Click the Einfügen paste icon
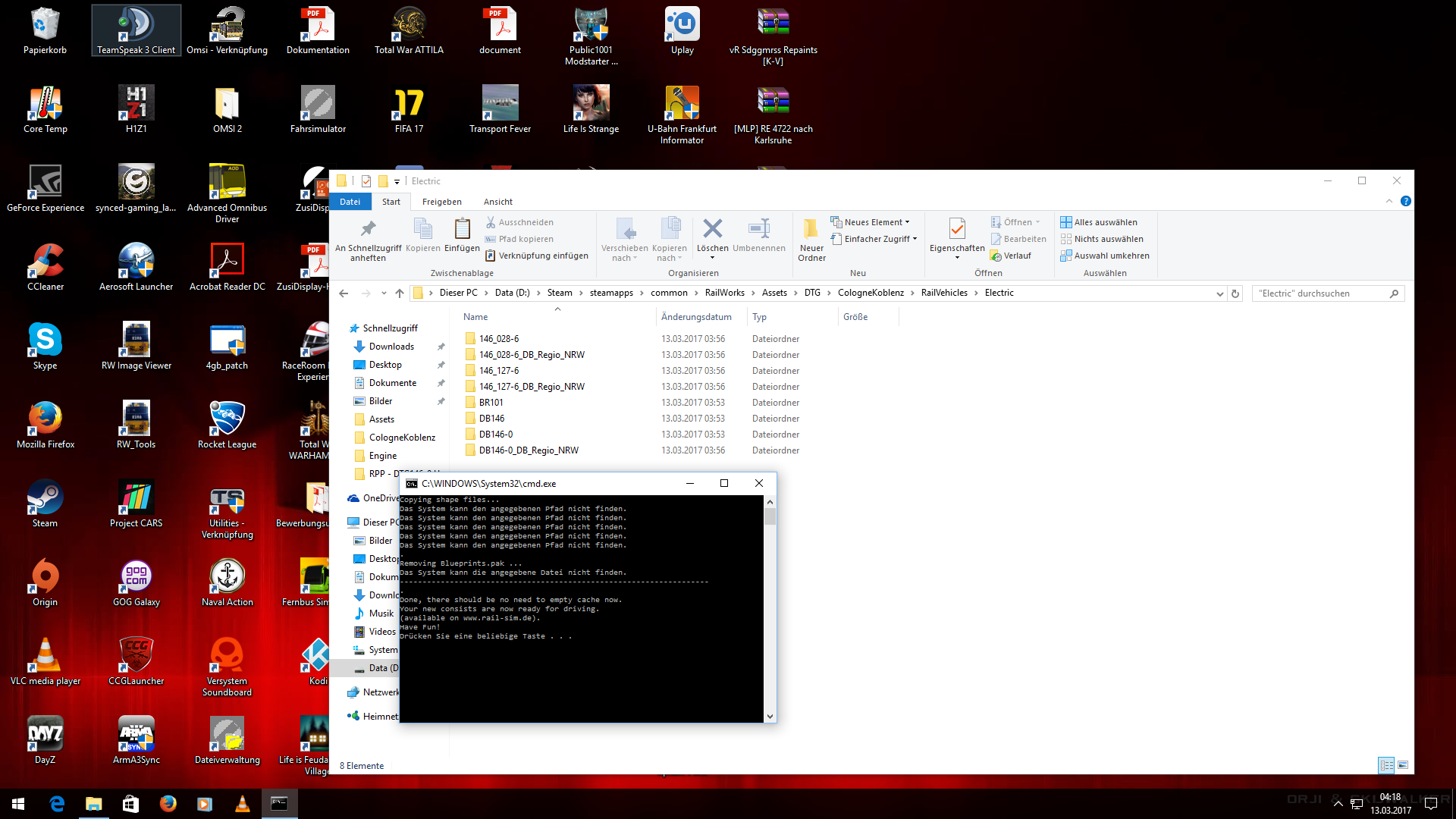The image size is (1456, 819). click(462, 229)
